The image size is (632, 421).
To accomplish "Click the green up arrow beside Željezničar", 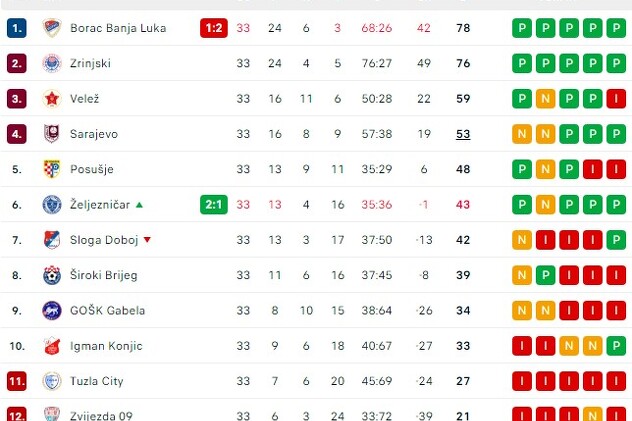I will (x=139, y=205).
